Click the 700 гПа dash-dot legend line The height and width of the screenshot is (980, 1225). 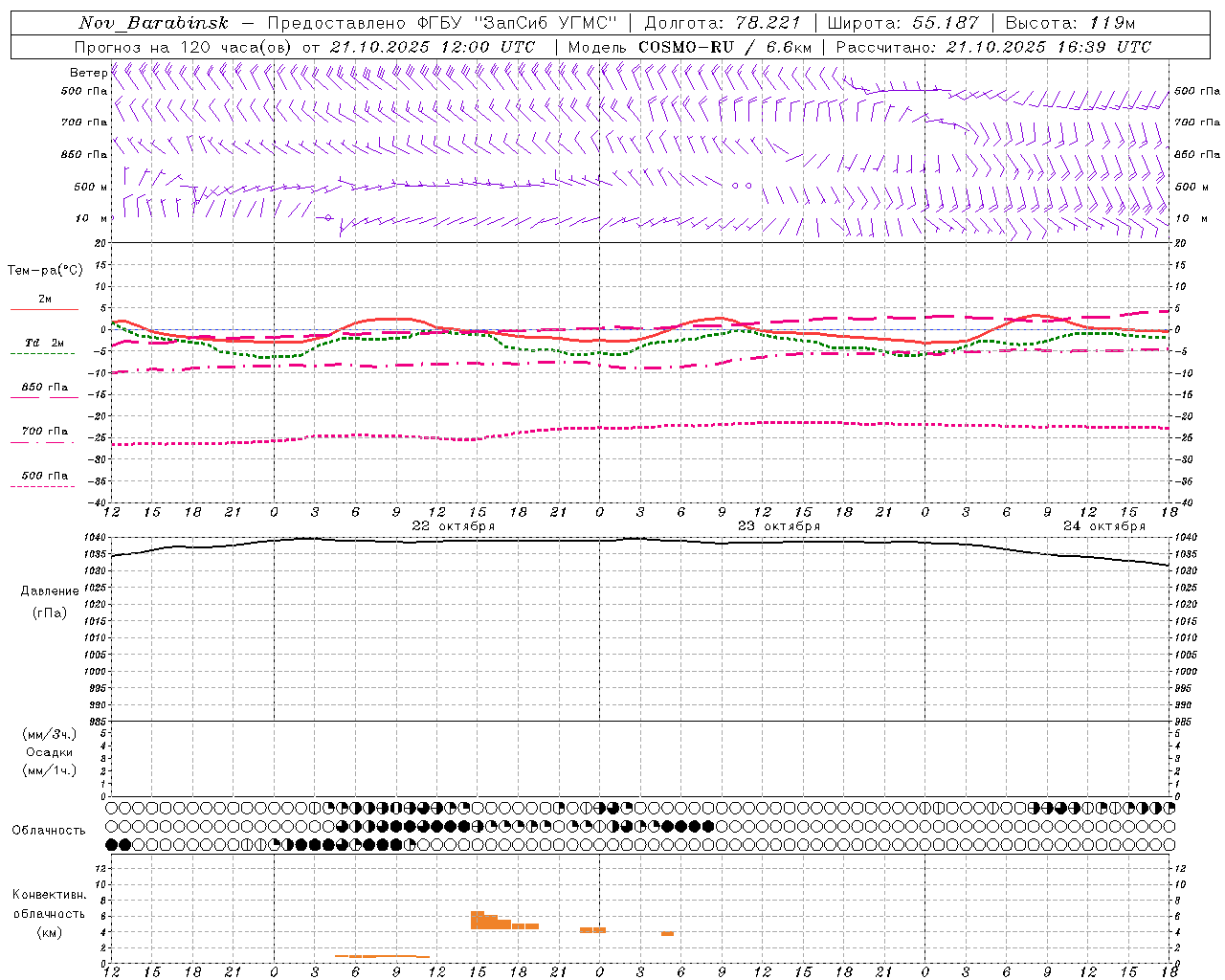[x=42, y=442]
